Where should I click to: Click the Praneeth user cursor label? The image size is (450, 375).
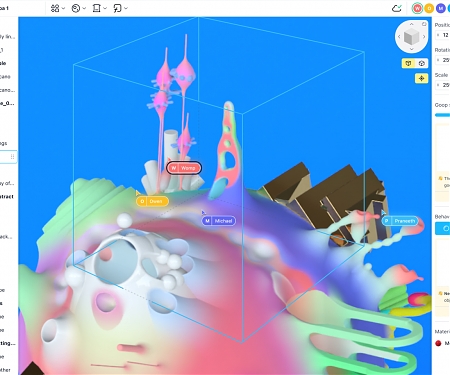point(400,221)
